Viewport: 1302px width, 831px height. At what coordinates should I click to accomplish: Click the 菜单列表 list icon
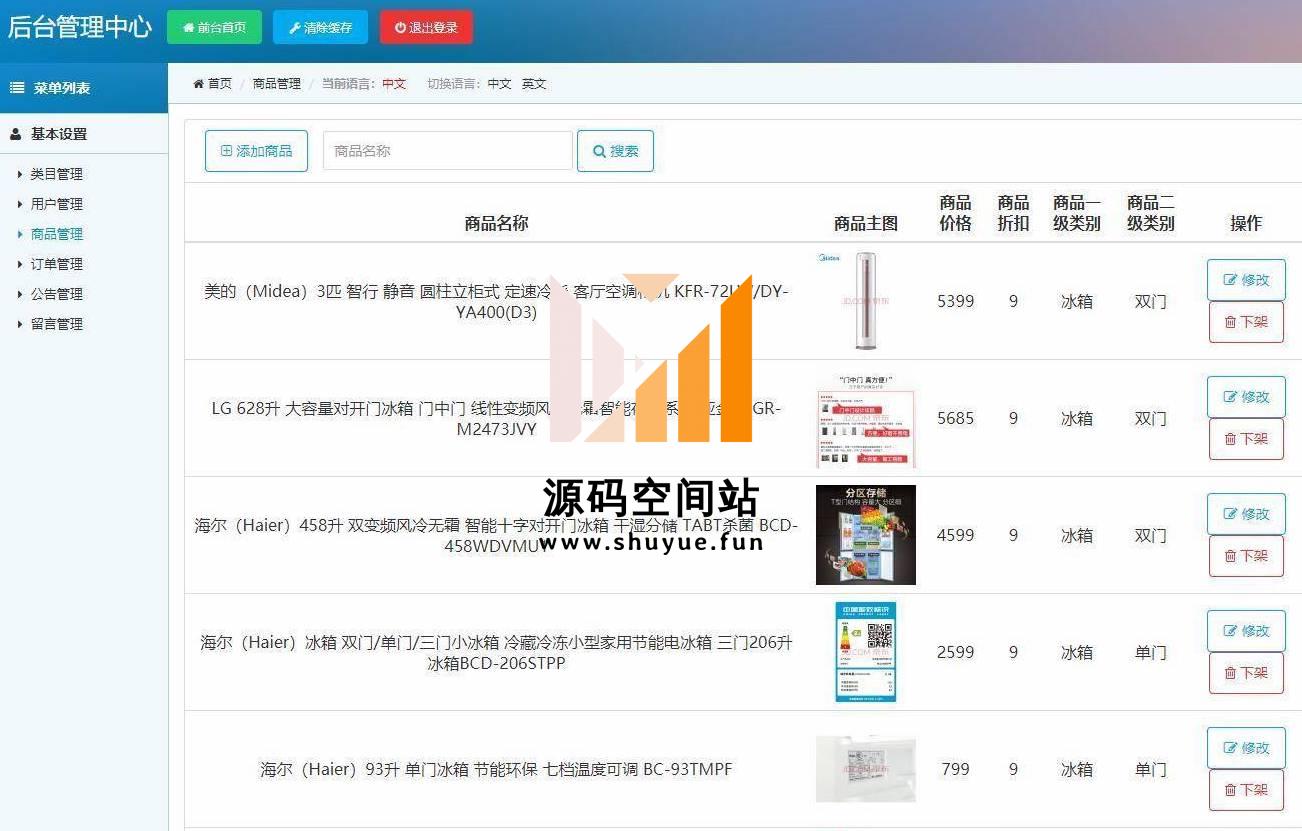tap(17, 88)
